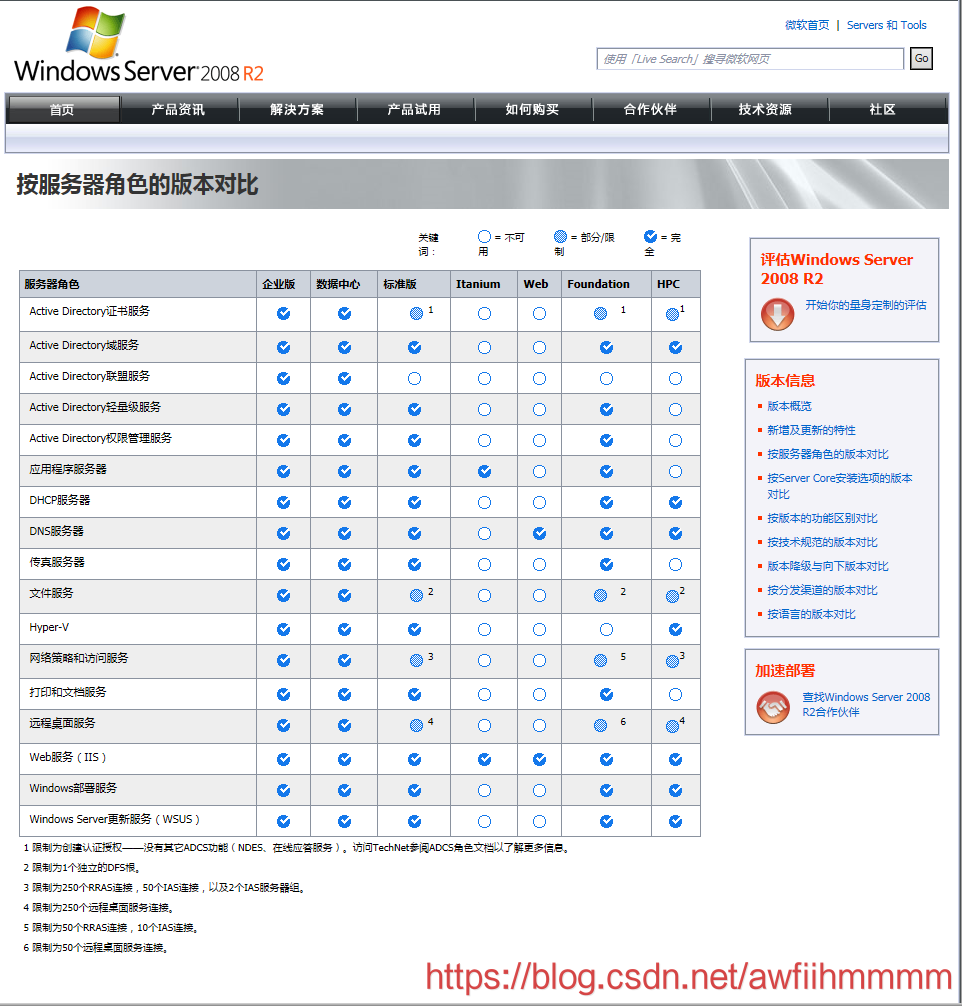This screenshot has width=962, height=1006.
Task: Open 开始你的量身定制的评估 link
Action: (x=866, y=305)
